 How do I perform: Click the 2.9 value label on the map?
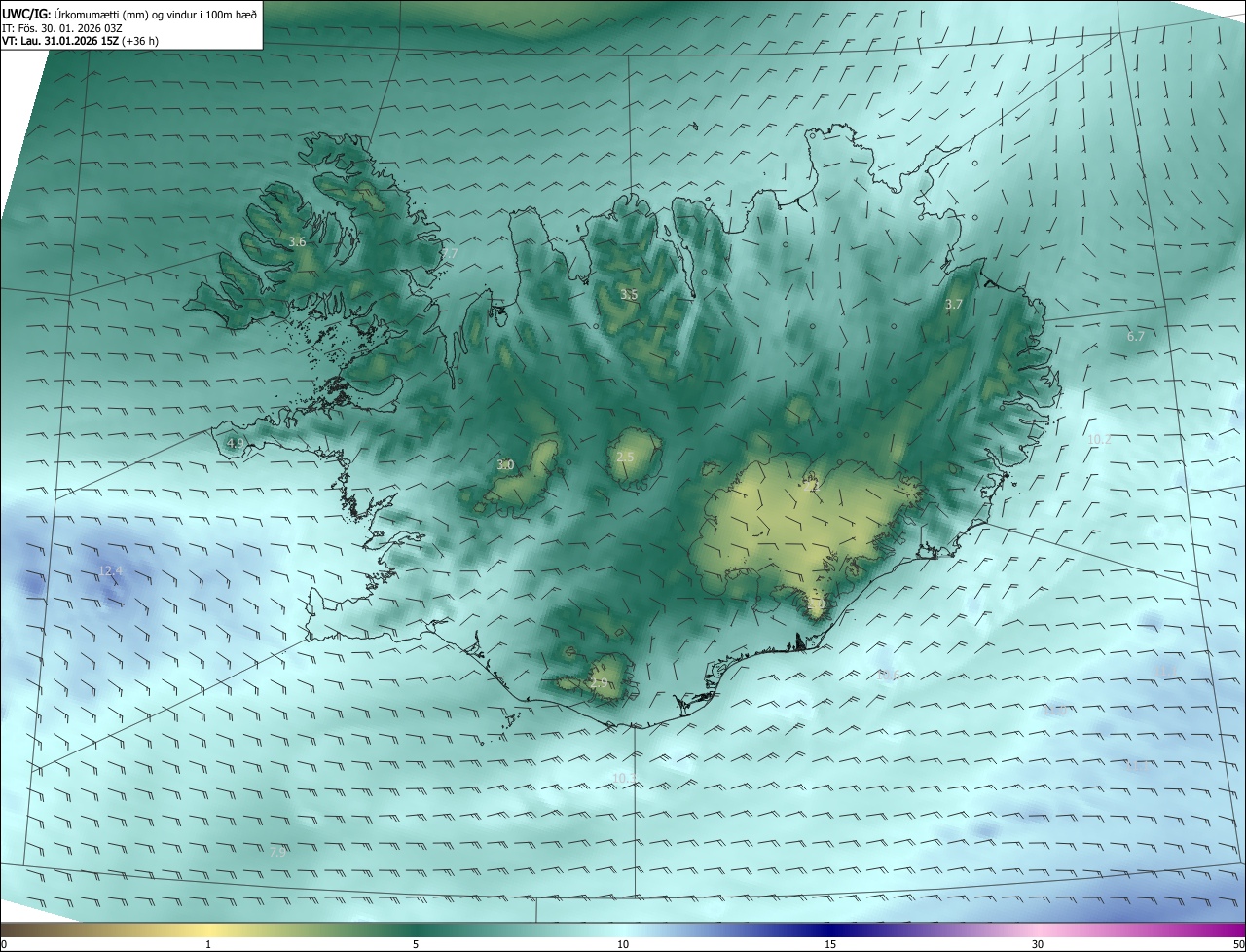[x=599, y=683]
